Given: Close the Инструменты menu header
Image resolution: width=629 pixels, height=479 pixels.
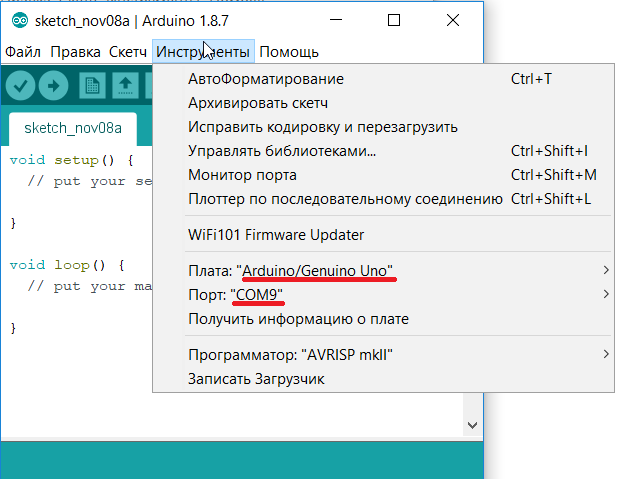Looking at the screenshot, I should (x=203, y=52).
